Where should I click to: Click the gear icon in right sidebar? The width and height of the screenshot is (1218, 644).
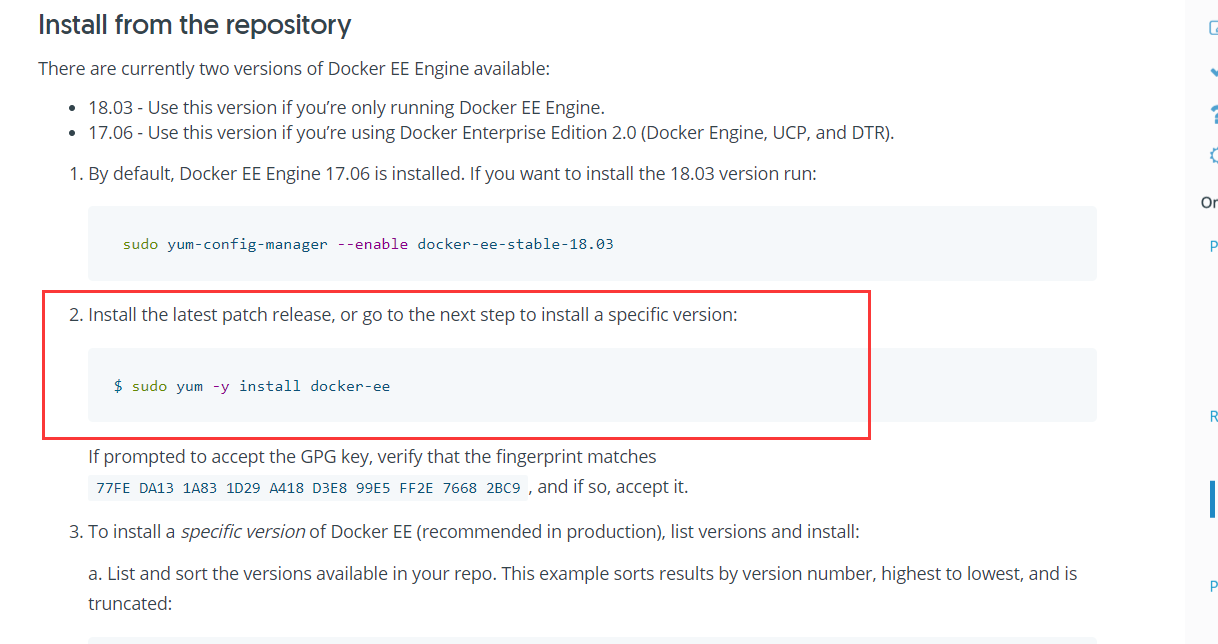tap(1214, 155)
